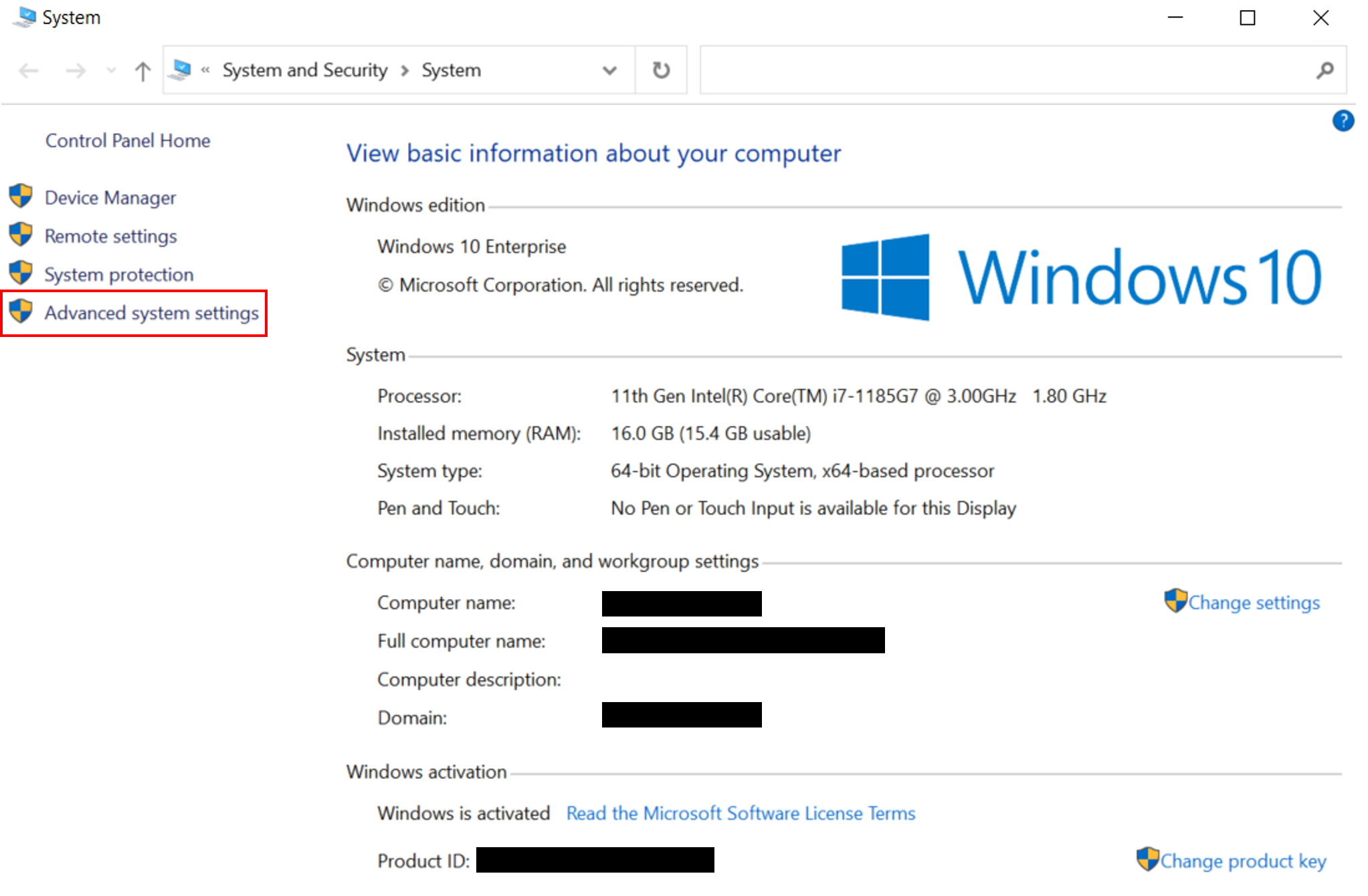Select the processor value text
The image size is (1368, 896).
tap(859, 396)
